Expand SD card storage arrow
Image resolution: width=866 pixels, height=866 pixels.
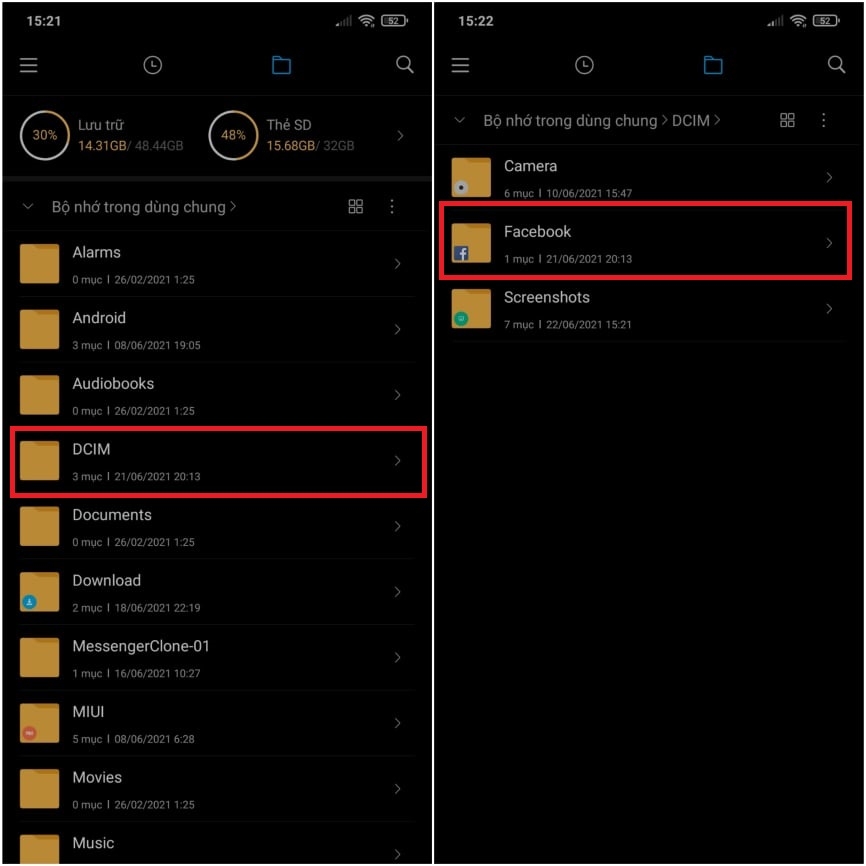coord(400,135)
